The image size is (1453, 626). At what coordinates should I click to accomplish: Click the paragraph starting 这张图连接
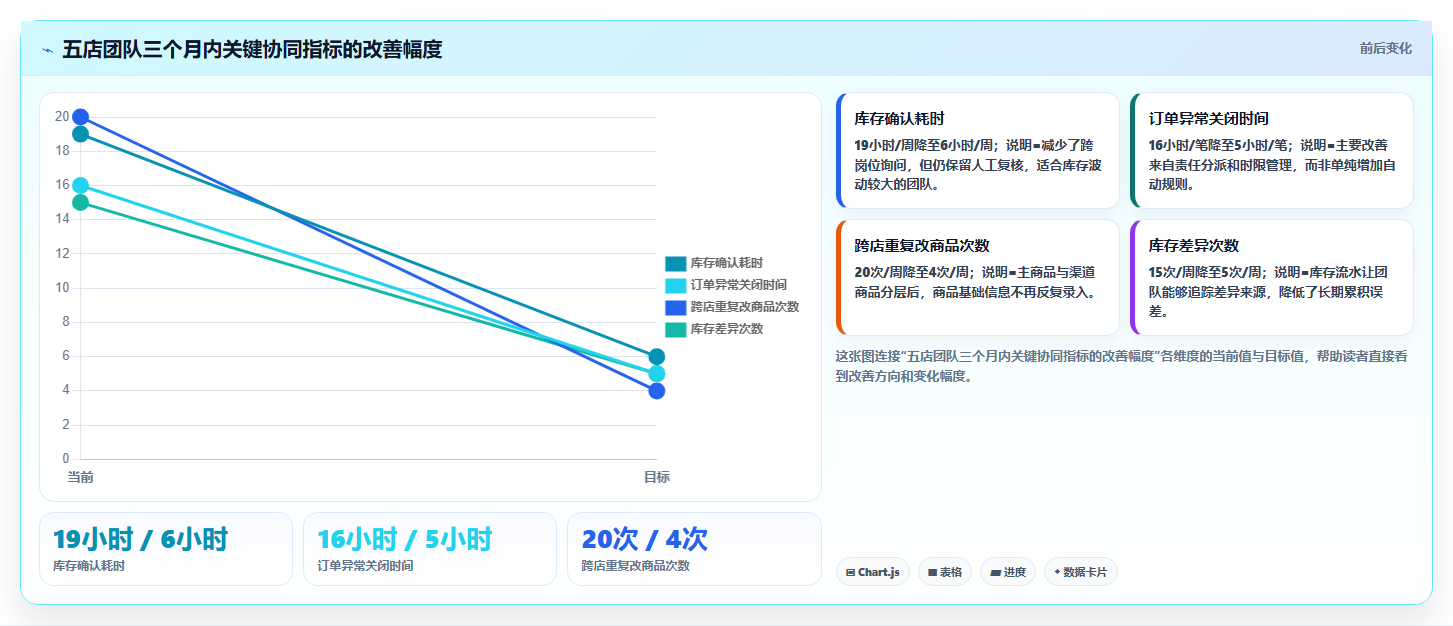pyautogui.click(x=1122, y=366)
